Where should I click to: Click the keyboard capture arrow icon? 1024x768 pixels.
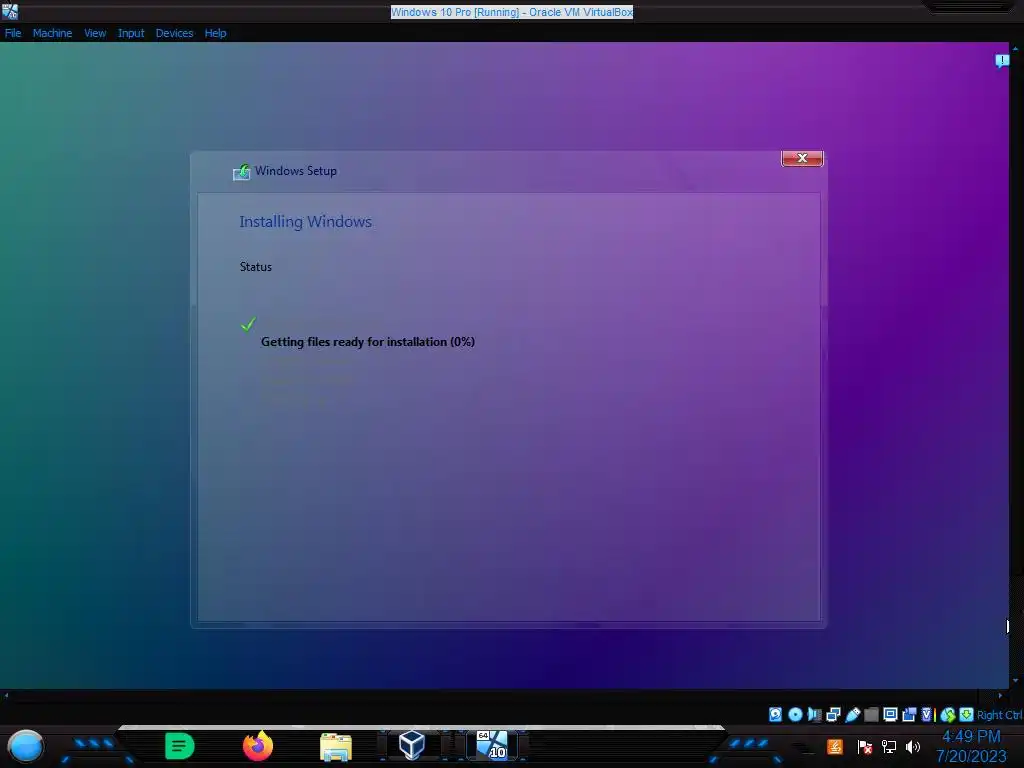pyautogui.click(x=967, y=714)
